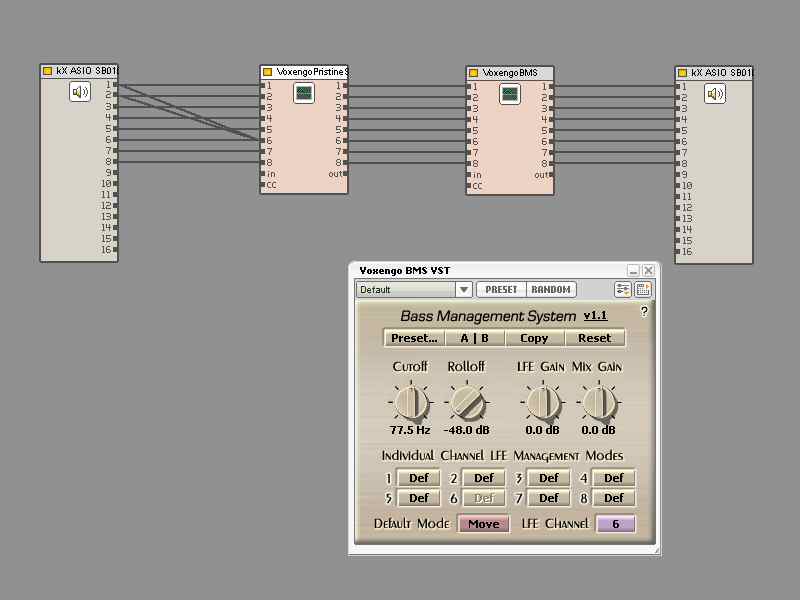Screen dimensions: 800x600
Task: Click the v1.1 version link
Action: click(595, 315)
